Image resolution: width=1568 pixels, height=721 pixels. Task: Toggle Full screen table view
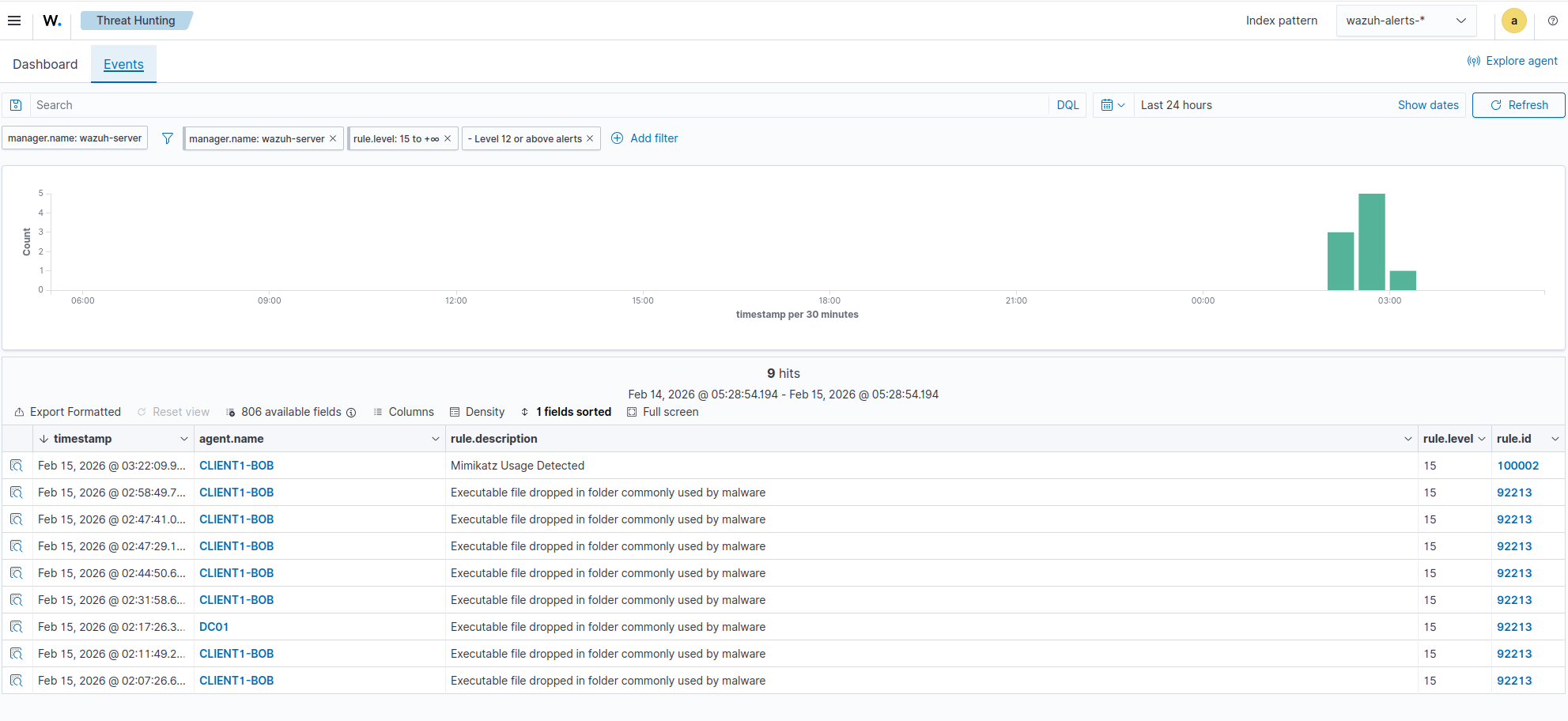(x=663, y=412)
